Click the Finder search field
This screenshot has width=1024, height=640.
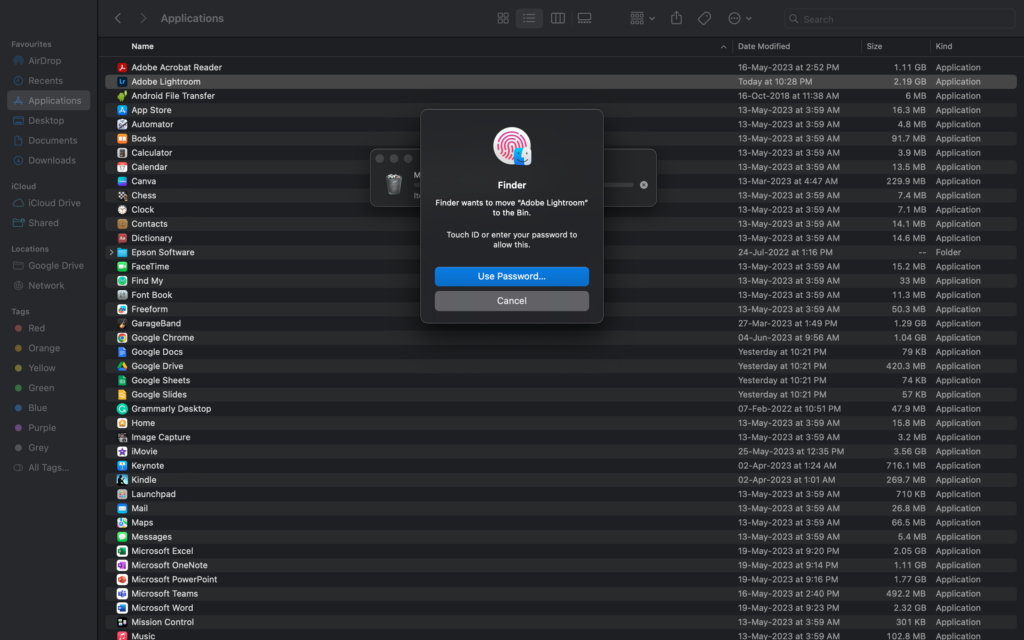[x=899, y=19]
